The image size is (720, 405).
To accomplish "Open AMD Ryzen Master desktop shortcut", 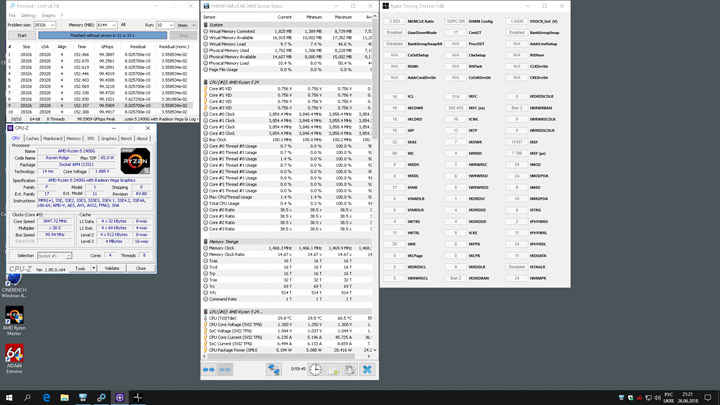I will click(x=14, y=321).
